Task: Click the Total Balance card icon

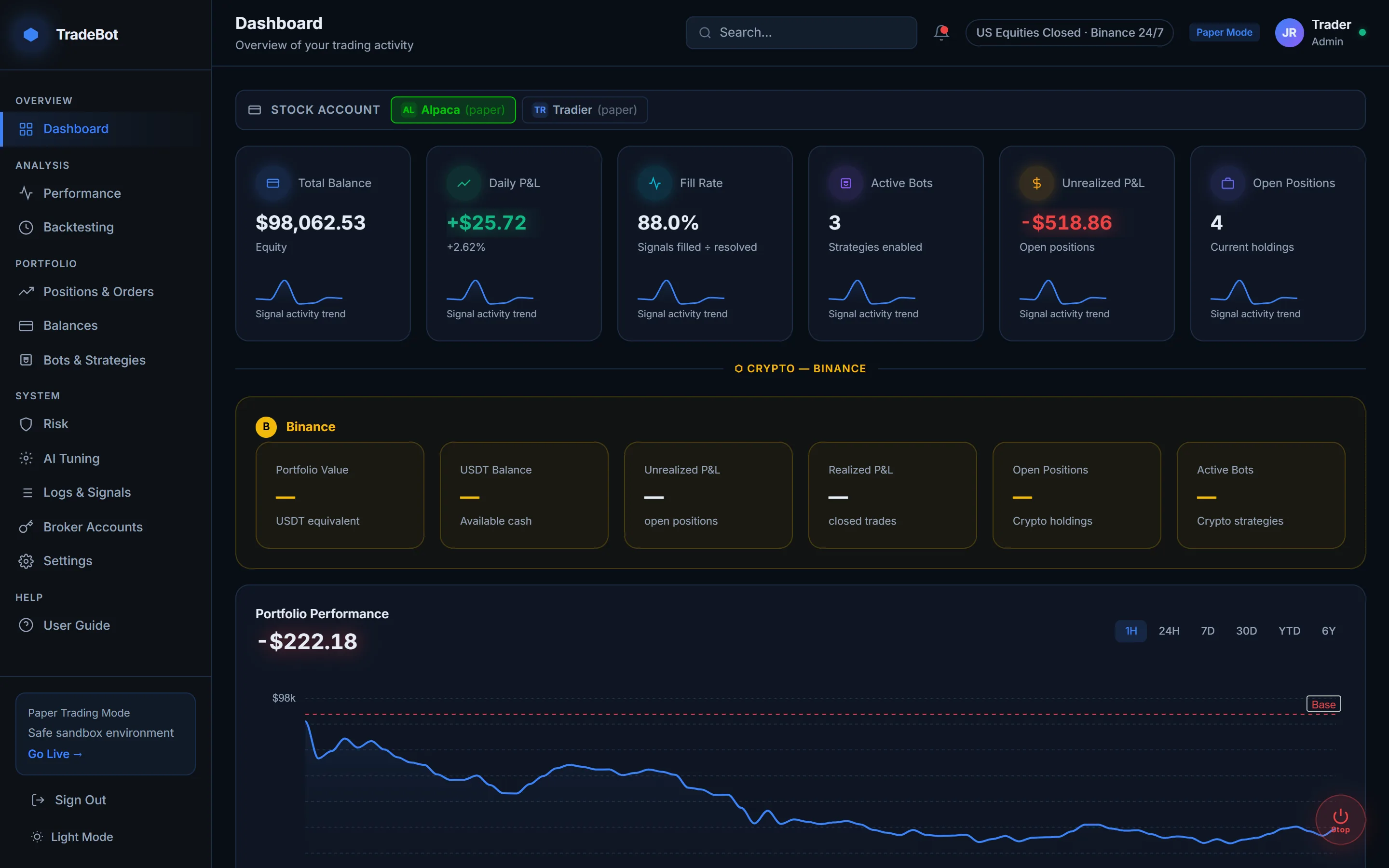Action: tap(273, 183)
